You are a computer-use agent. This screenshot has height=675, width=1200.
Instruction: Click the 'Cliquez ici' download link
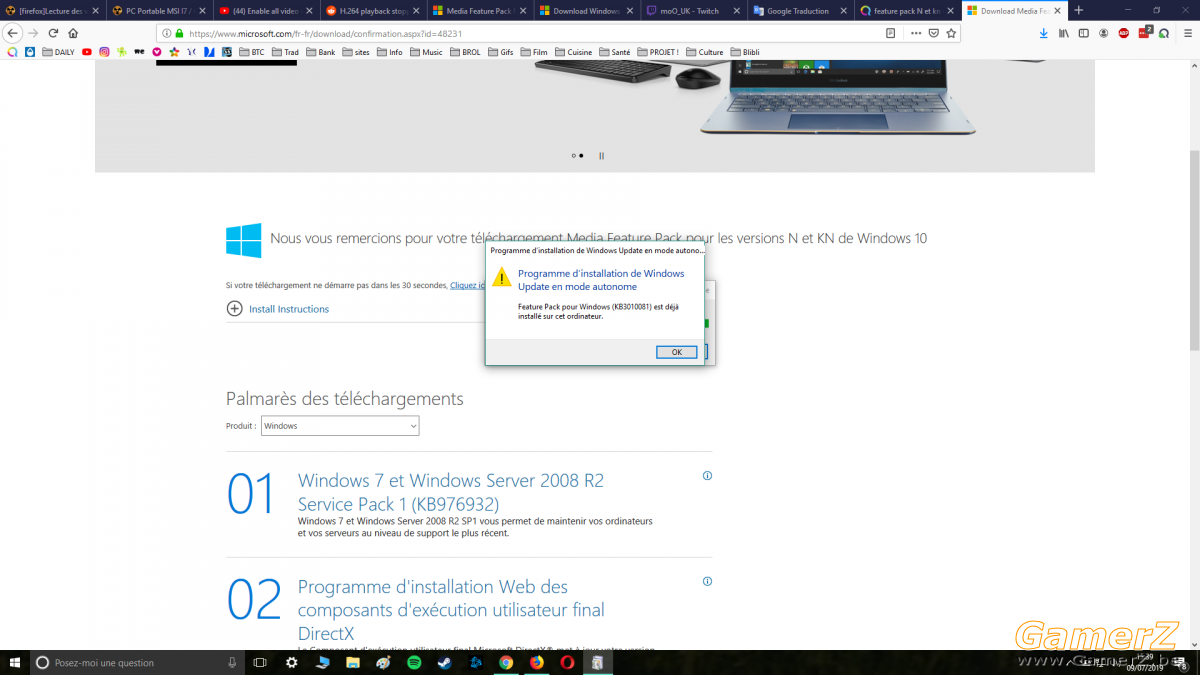coord(467,285)
